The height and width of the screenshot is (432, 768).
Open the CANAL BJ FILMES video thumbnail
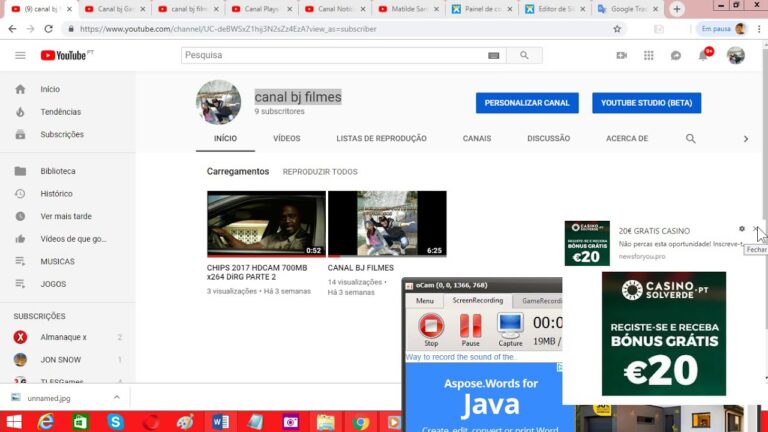387,224
